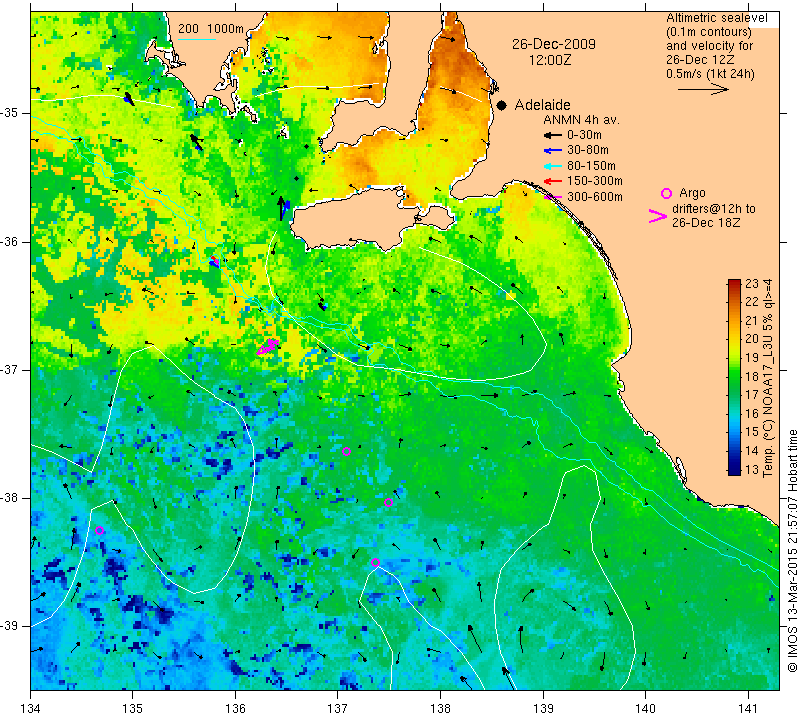Click the 'Altimetric sealevel' legend text
The image size is (800, 720).
tap(716, 18)
